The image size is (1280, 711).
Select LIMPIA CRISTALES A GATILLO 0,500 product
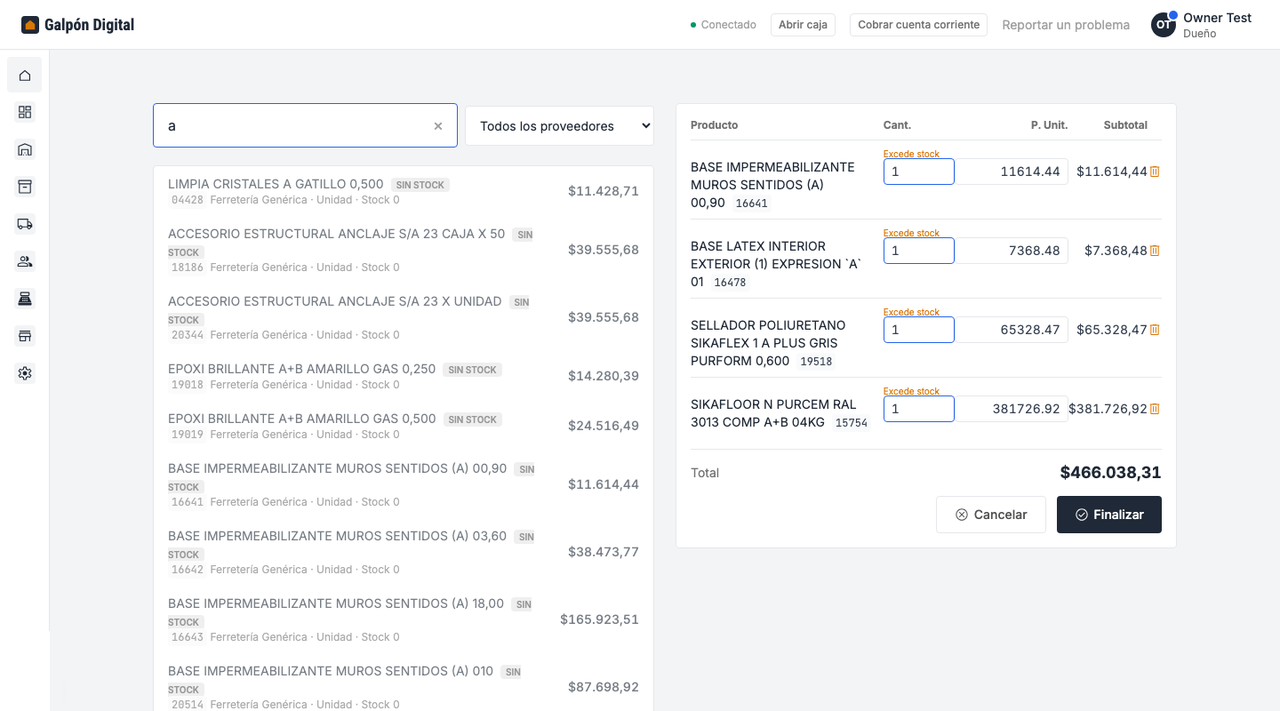tap(403, 191)
